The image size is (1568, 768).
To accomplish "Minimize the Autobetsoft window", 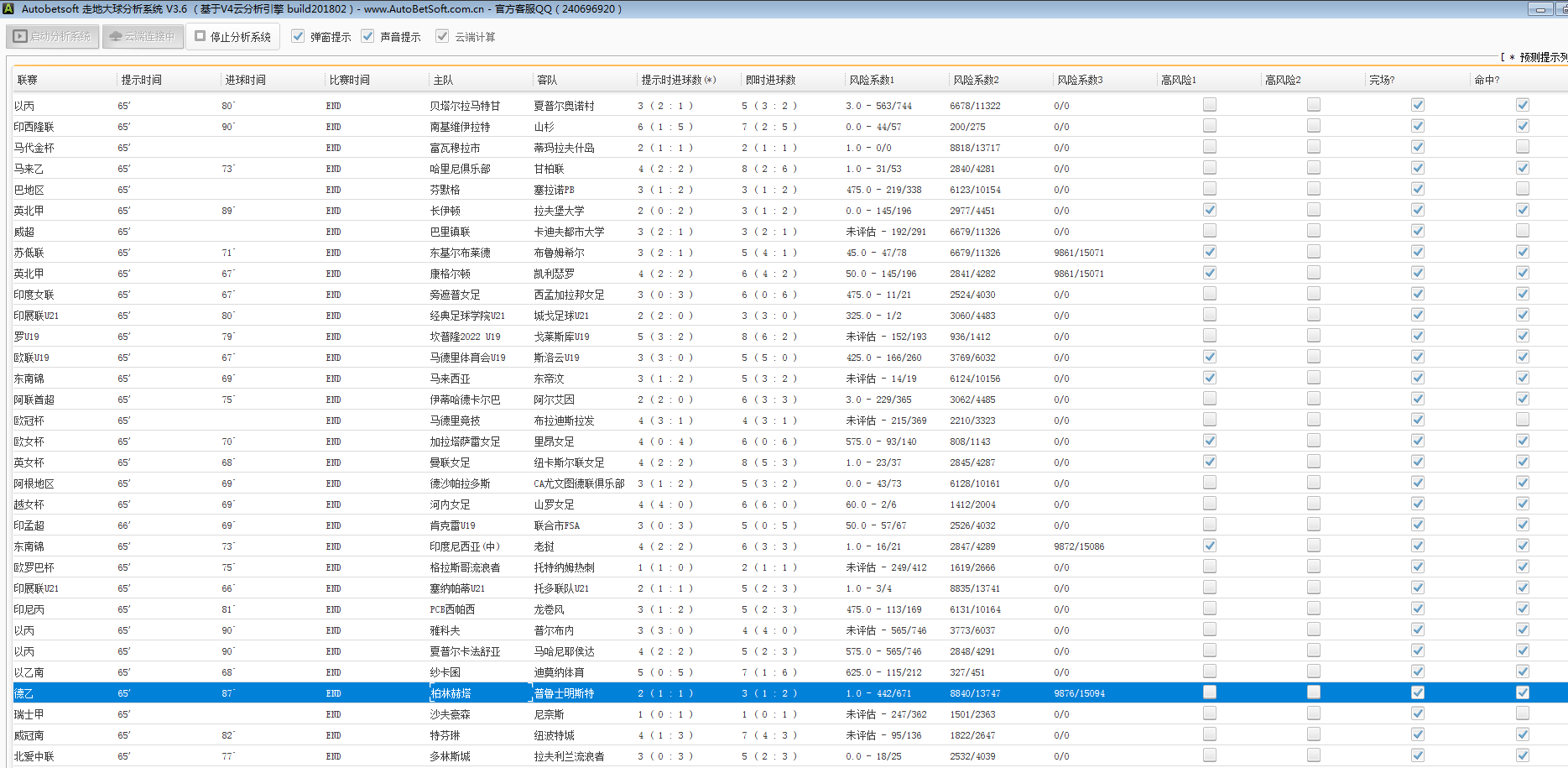I will (x=1539, y=9).
